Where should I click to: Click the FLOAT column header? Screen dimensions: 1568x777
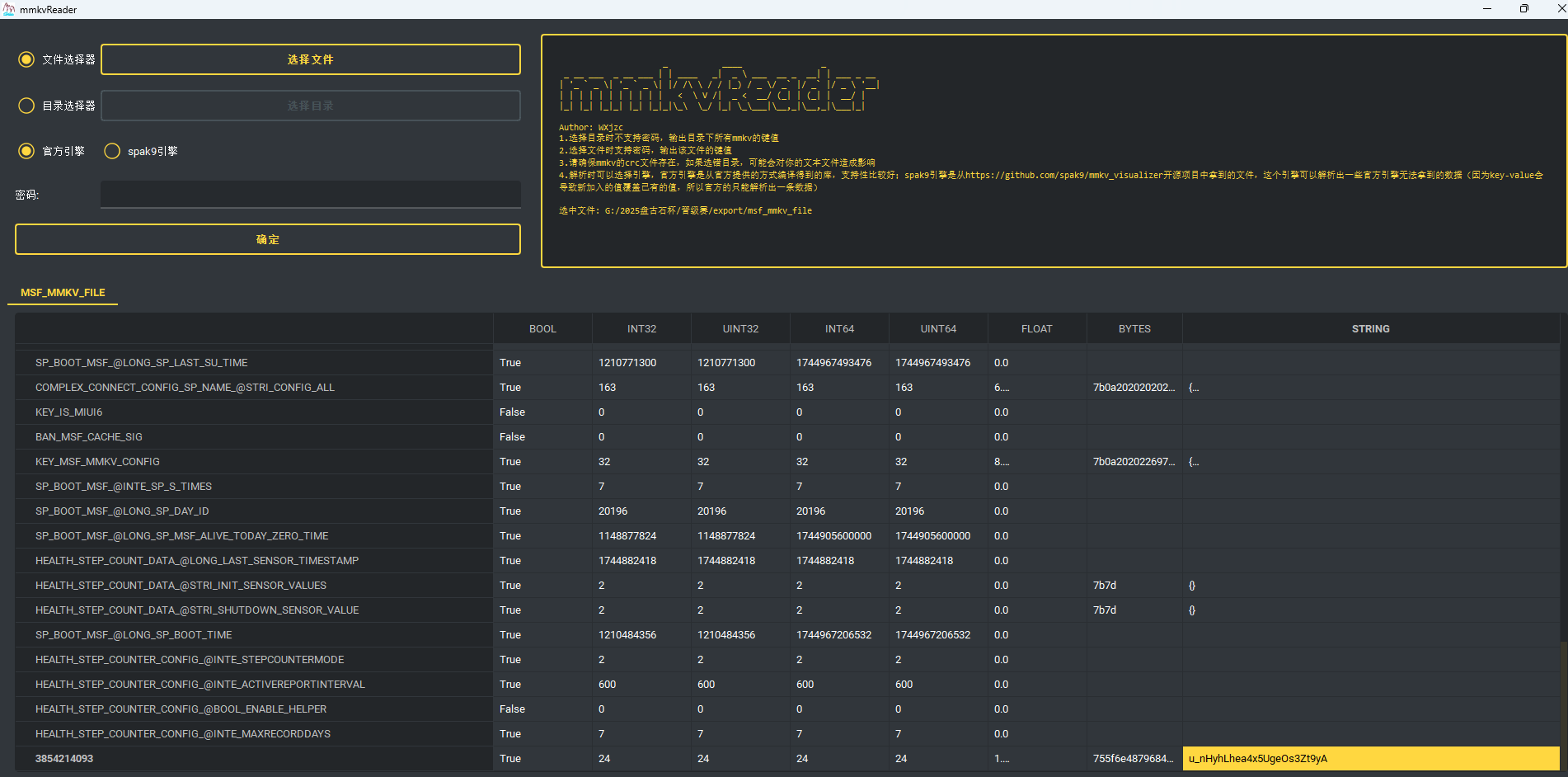pos(1037,328)
